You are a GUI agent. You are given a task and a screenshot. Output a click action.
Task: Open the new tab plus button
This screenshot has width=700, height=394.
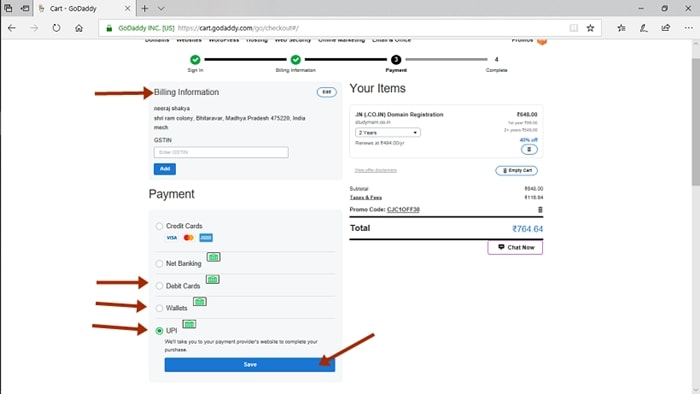tap(145, 8)
